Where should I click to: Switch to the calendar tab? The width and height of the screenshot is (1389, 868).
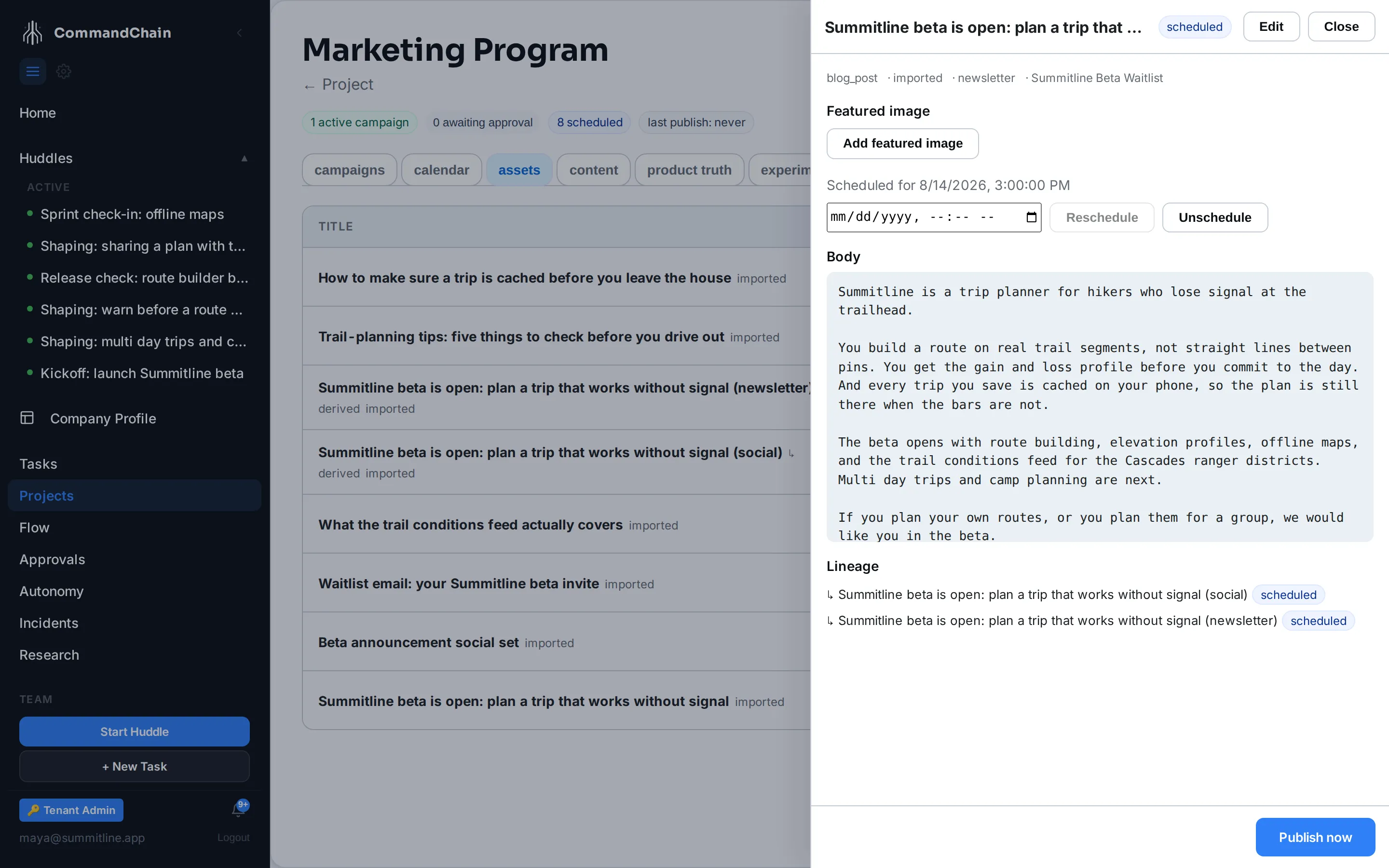click(441, 170)
